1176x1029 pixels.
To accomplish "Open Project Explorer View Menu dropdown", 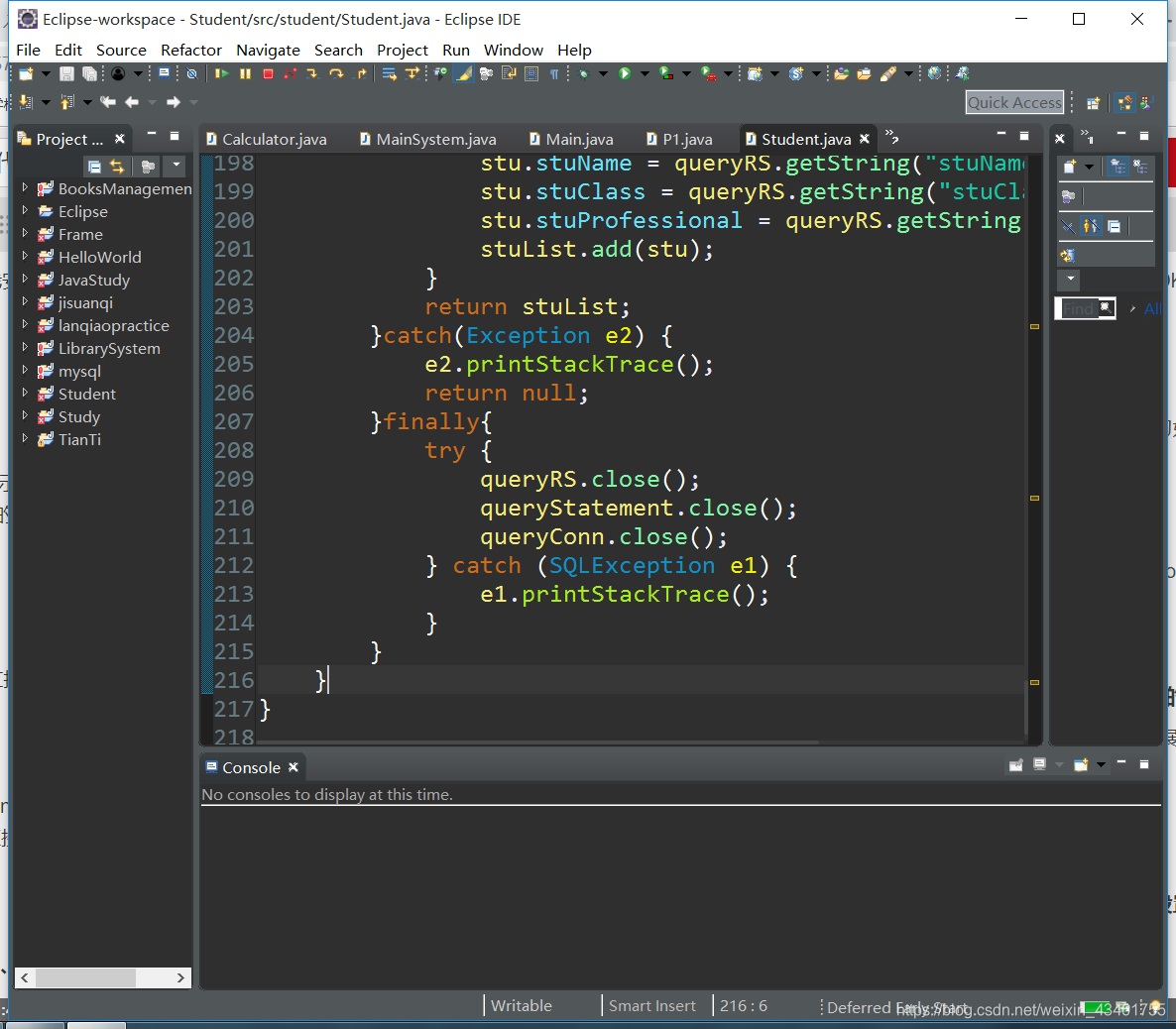I will pyautogui.click(x=176, y=165).
